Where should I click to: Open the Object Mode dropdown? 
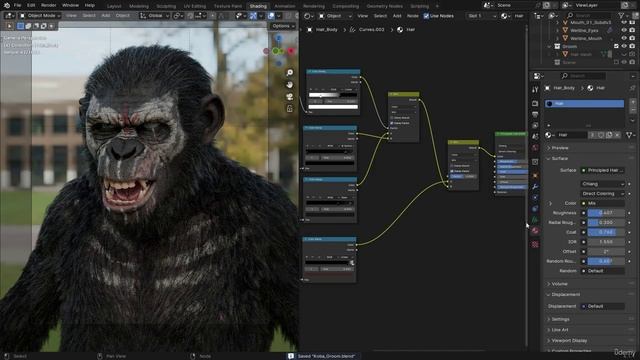(40, 16)
